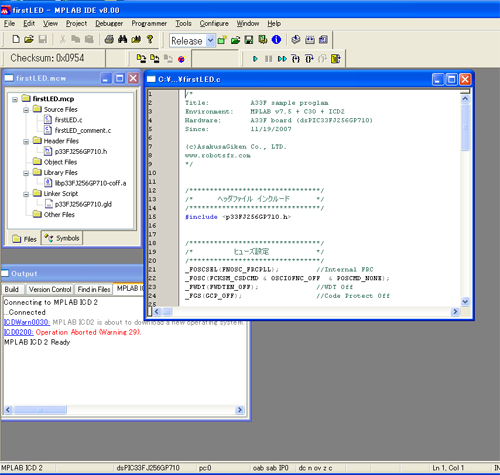The image size is (500, 475).
Task: Click the Step Into debugger icon
Action: click(296, 59)
